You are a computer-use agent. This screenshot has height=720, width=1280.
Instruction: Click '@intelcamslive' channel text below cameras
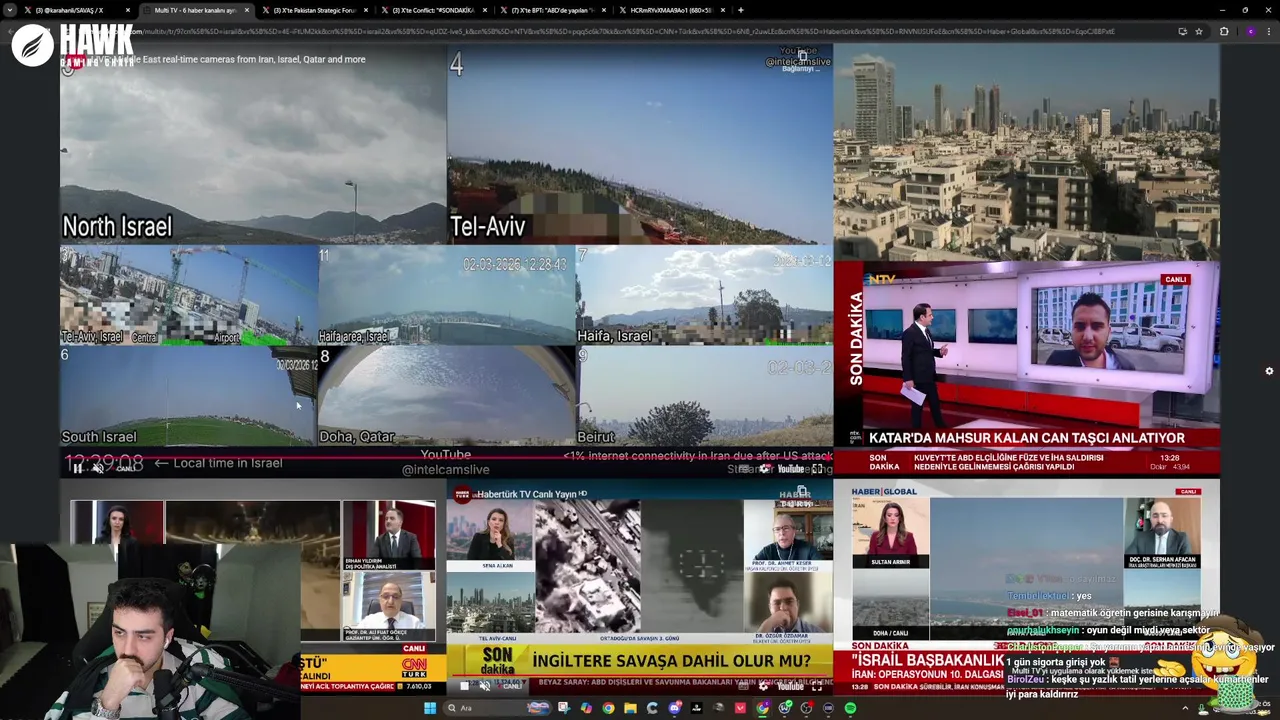click(x=445, y=470)
